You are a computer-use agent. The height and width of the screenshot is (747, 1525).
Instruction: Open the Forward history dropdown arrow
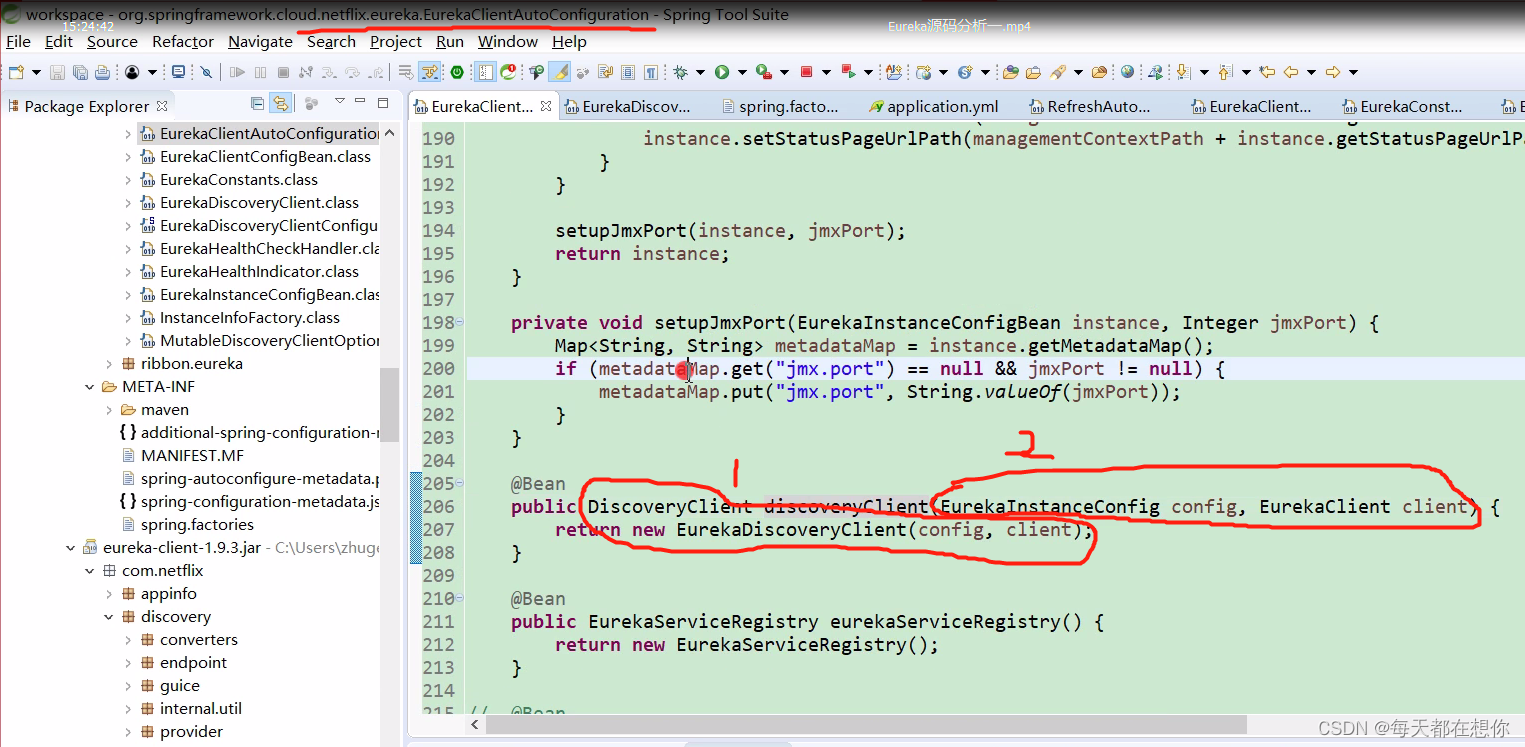click(1353, 72)
